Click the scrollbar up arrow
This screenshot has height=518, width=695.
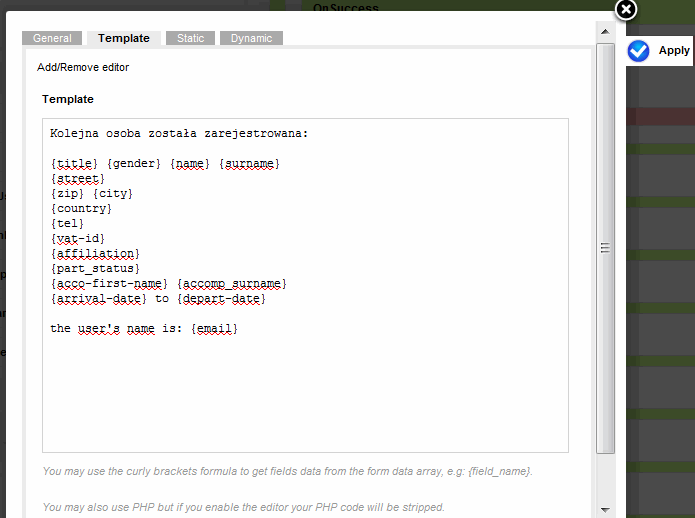(x=605, y=32)
